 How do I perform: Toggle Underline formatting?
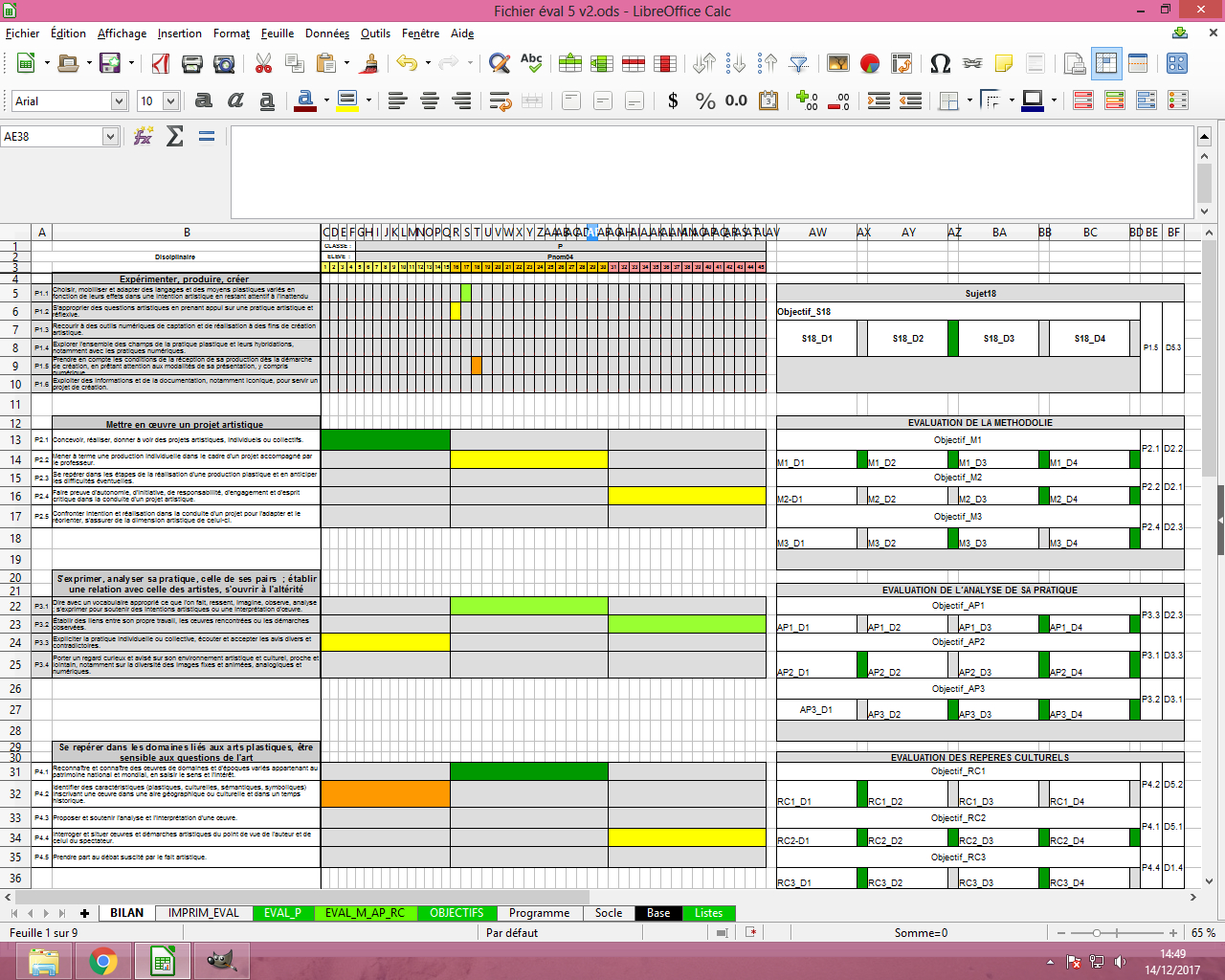(267, 100)
